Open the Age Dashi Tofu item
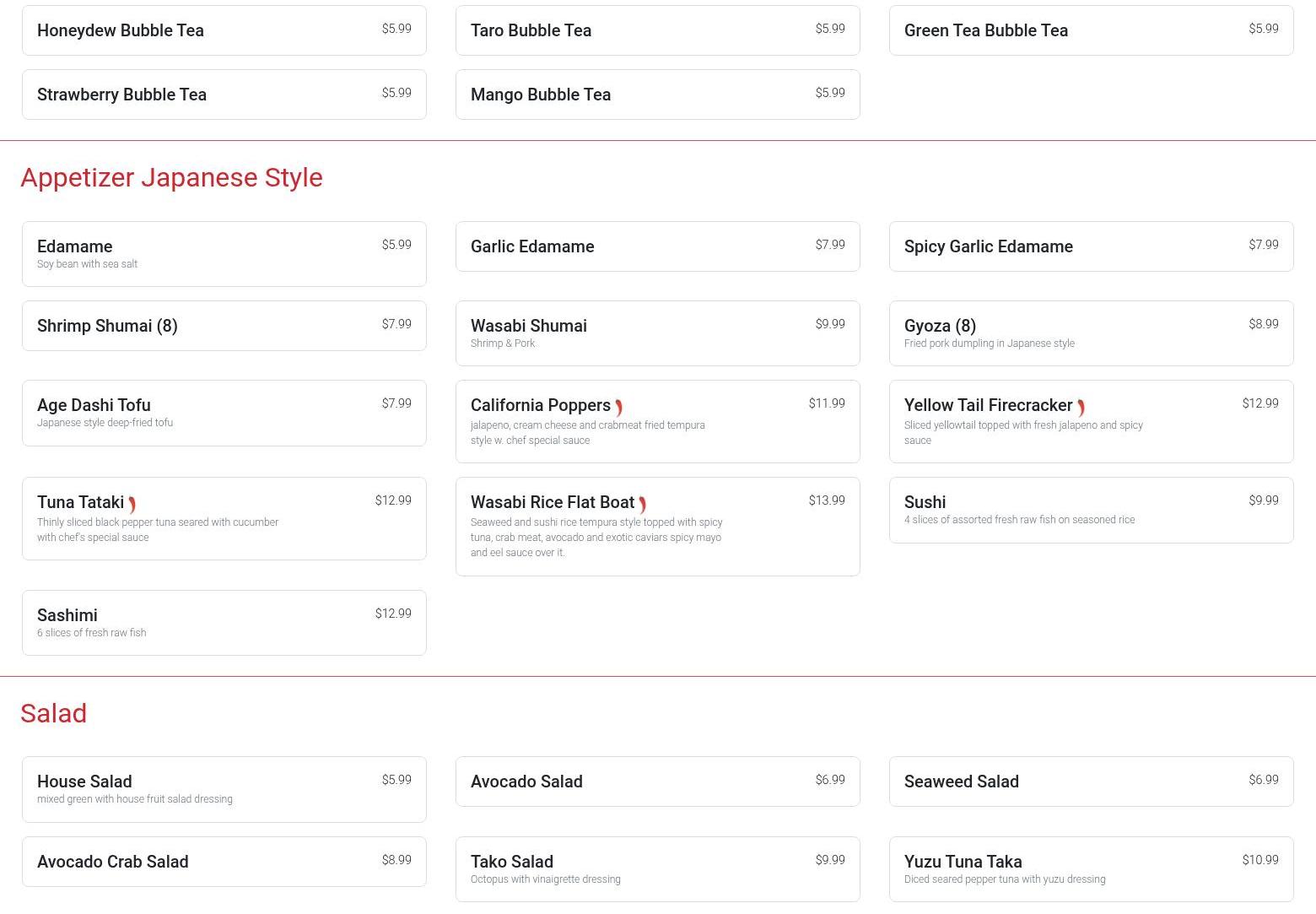The width and height of the screenshot is (1316, 914). tap(224, 413)
